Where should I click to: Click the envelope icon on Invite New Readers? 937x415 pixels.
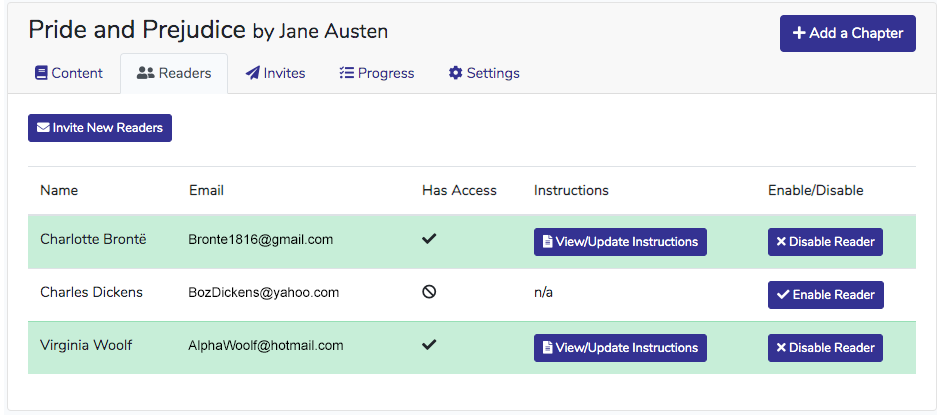point(43,128)
